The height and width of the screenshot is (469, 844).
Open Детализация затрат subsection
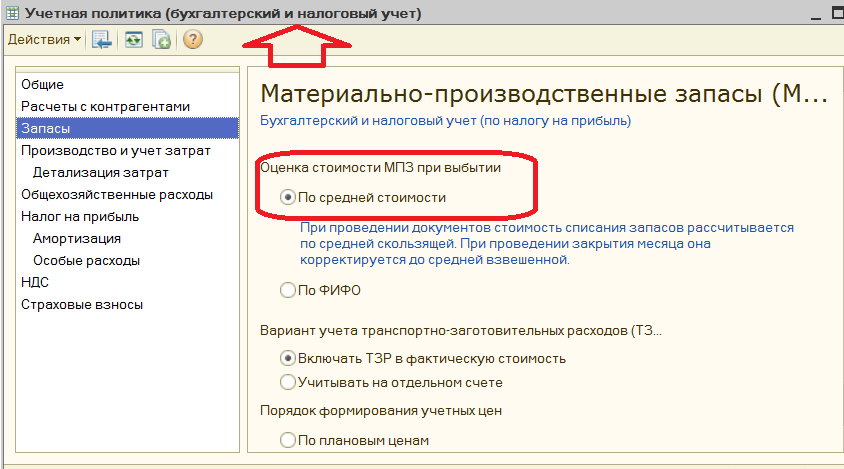pyautogui.click(x=128, y=173)
